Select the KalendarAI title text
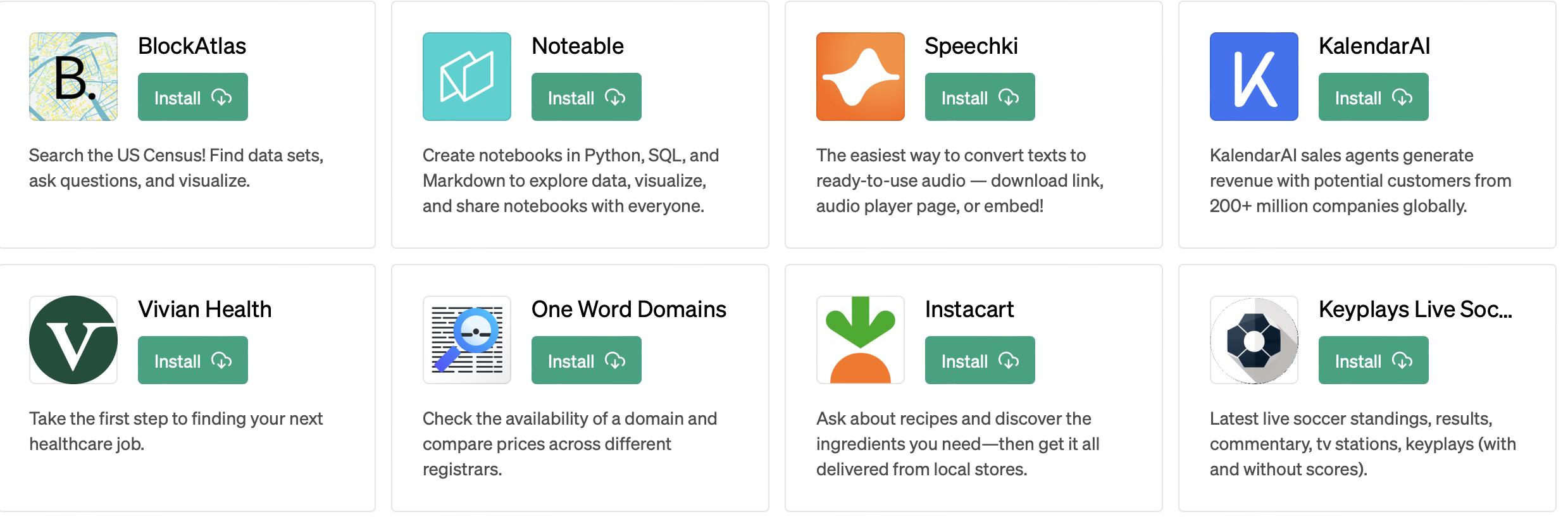Viewport: 1568px width, 519px height. point(1374,46)
